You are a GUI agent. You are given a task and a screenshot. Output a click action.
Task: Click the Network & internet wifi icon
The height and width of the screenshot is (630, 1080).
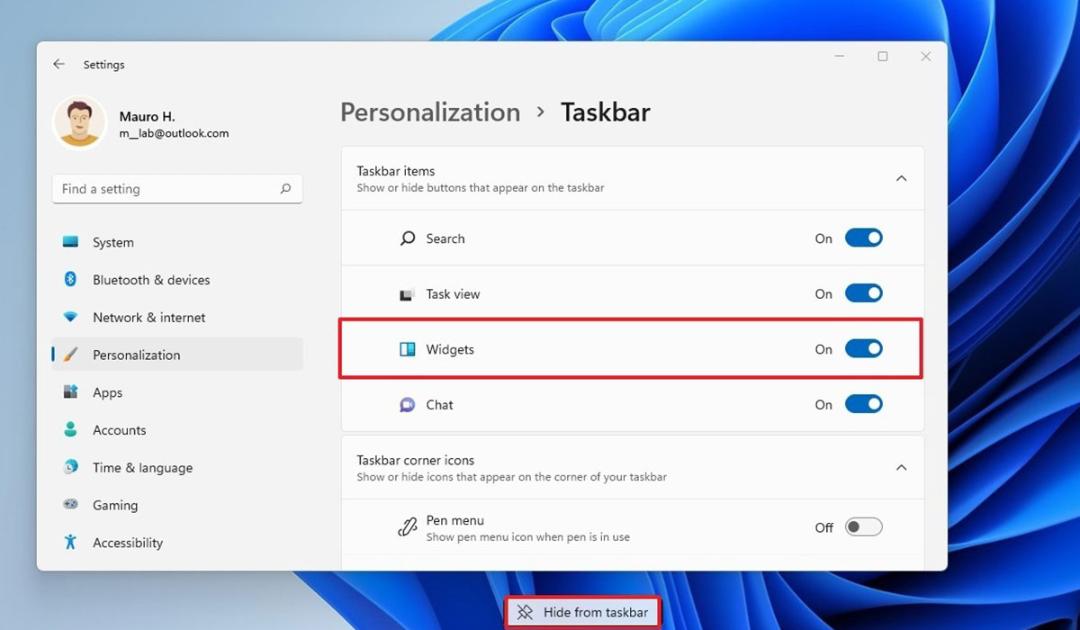pos(70,317)
